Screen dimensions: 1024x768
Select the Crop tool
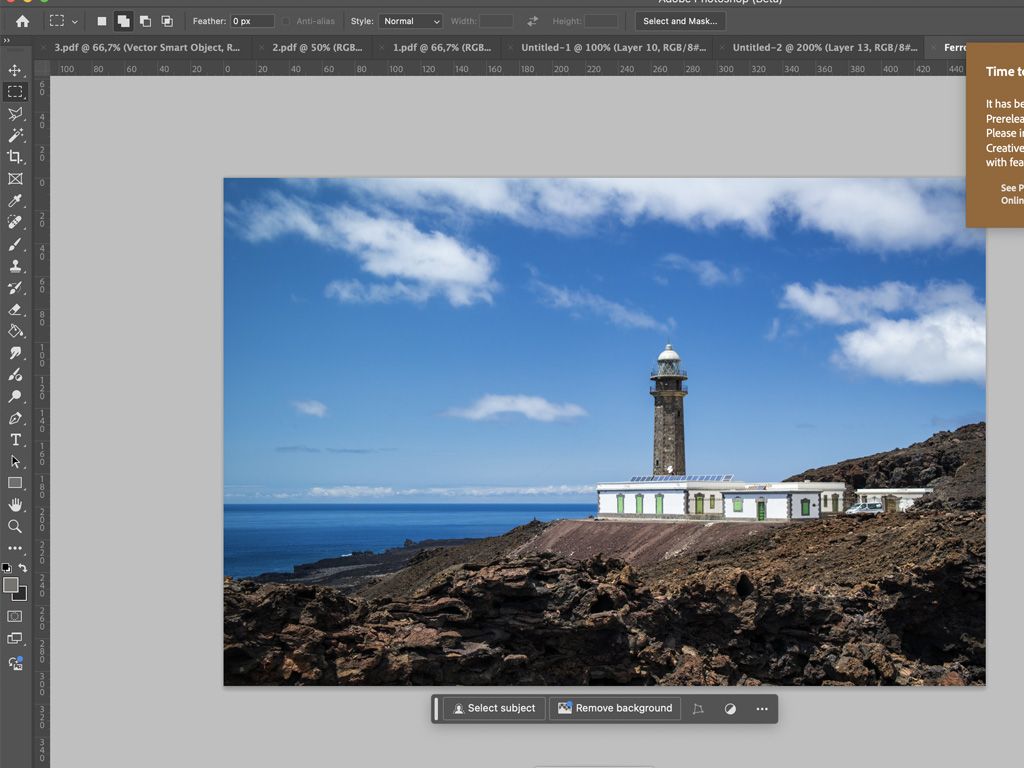(15, 157)
